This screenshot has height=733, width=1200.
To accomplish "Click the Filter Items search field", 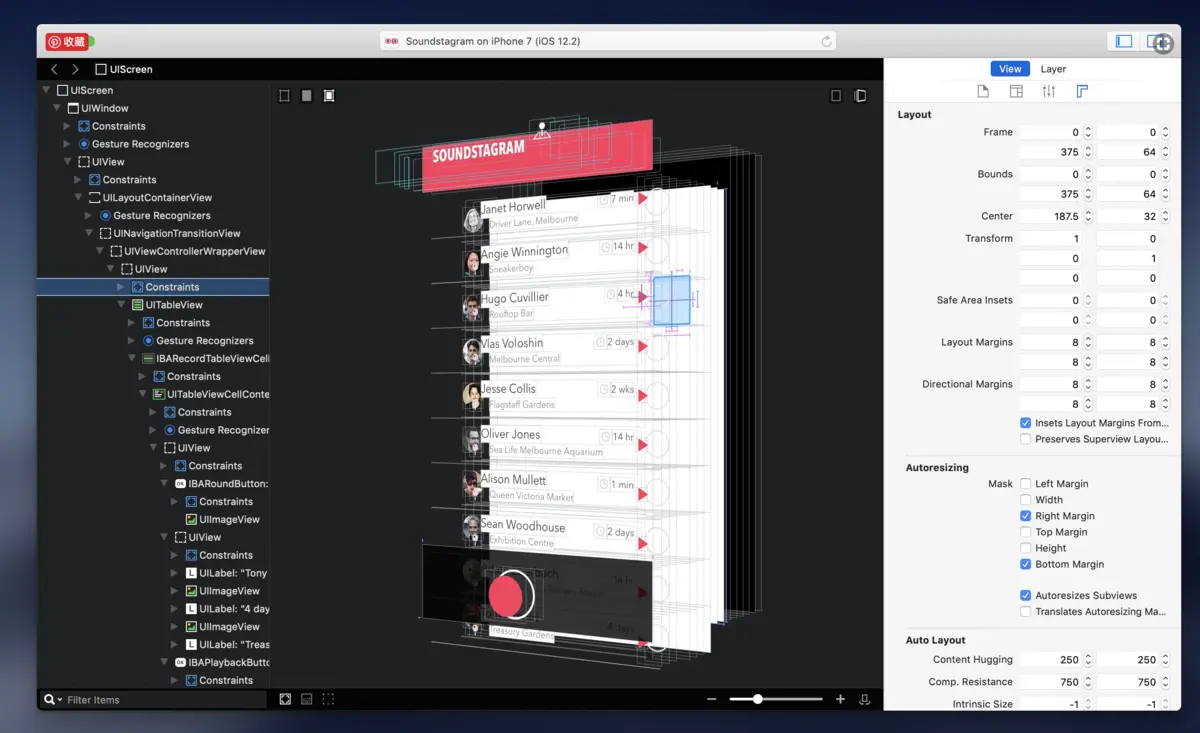I will [152, 699].
